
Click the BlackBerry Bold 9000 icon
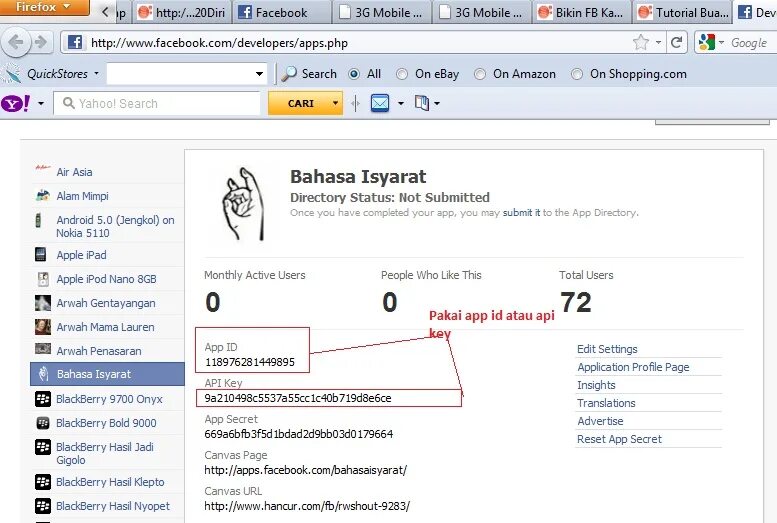[x=43, y=423]
